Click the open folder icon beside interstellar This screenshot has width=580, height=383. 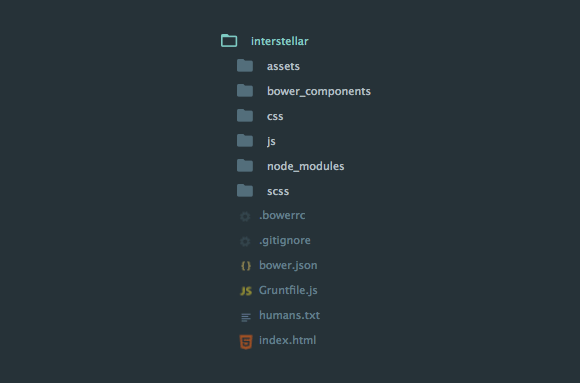pyautogui.click(x=229, y=41)
